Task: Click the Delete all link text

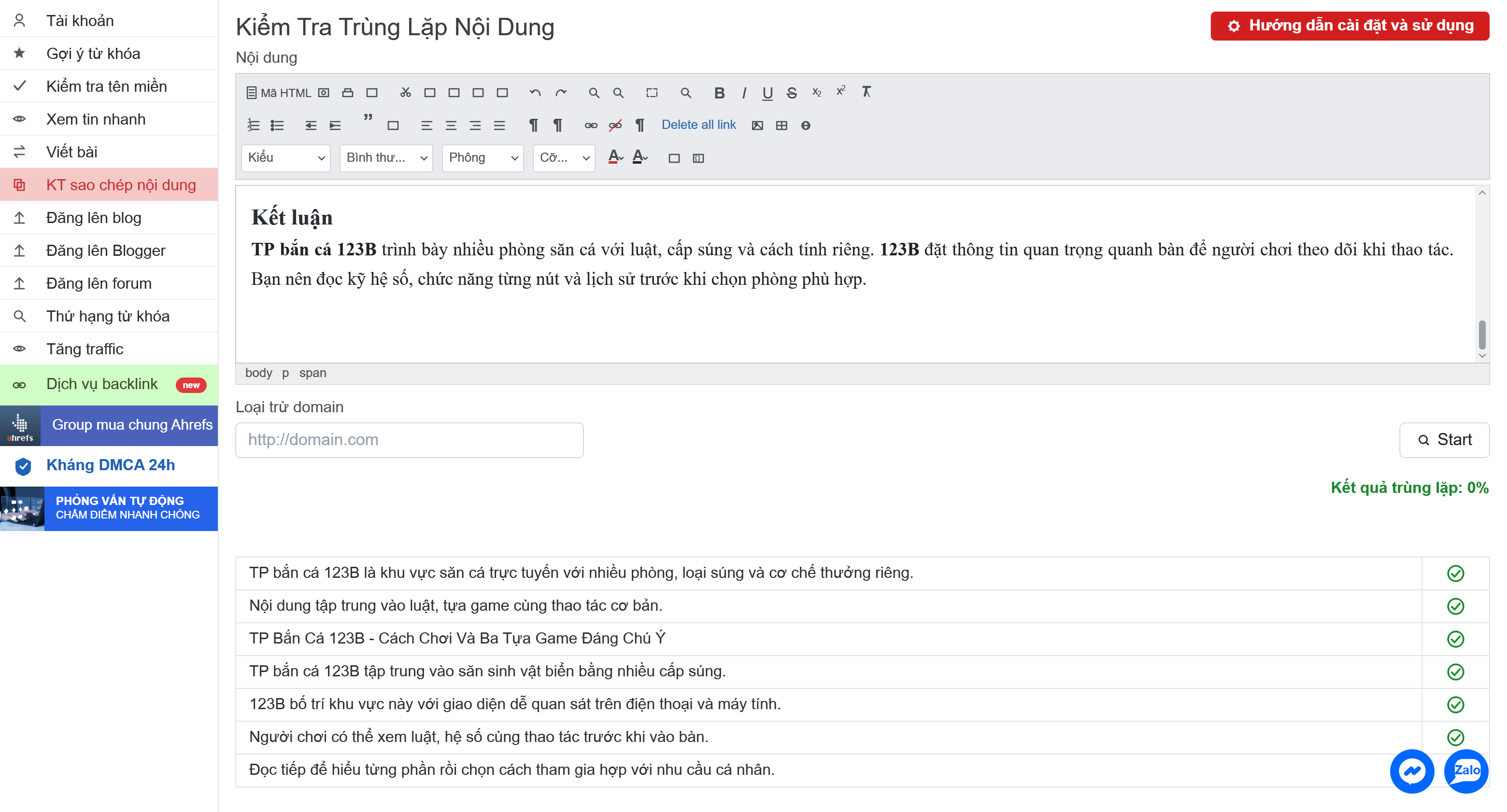Action: 698,125
